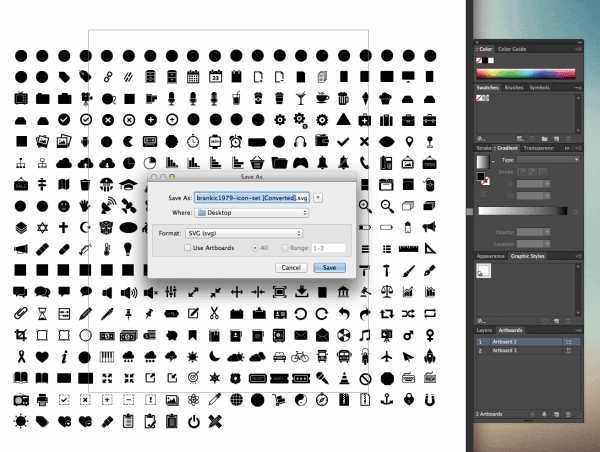Click the default graphic style thumbnail

click(x=484, y=272)
